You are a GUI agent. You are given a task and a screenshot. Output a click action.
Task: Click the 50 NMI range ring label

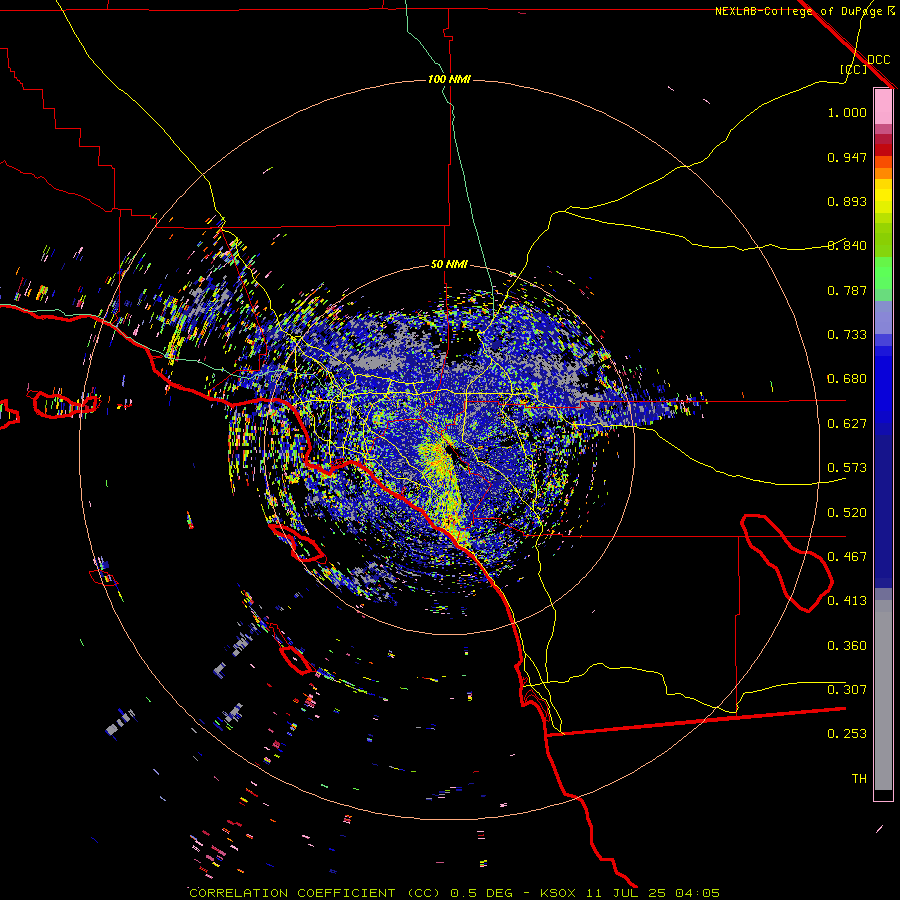[449, 264]
